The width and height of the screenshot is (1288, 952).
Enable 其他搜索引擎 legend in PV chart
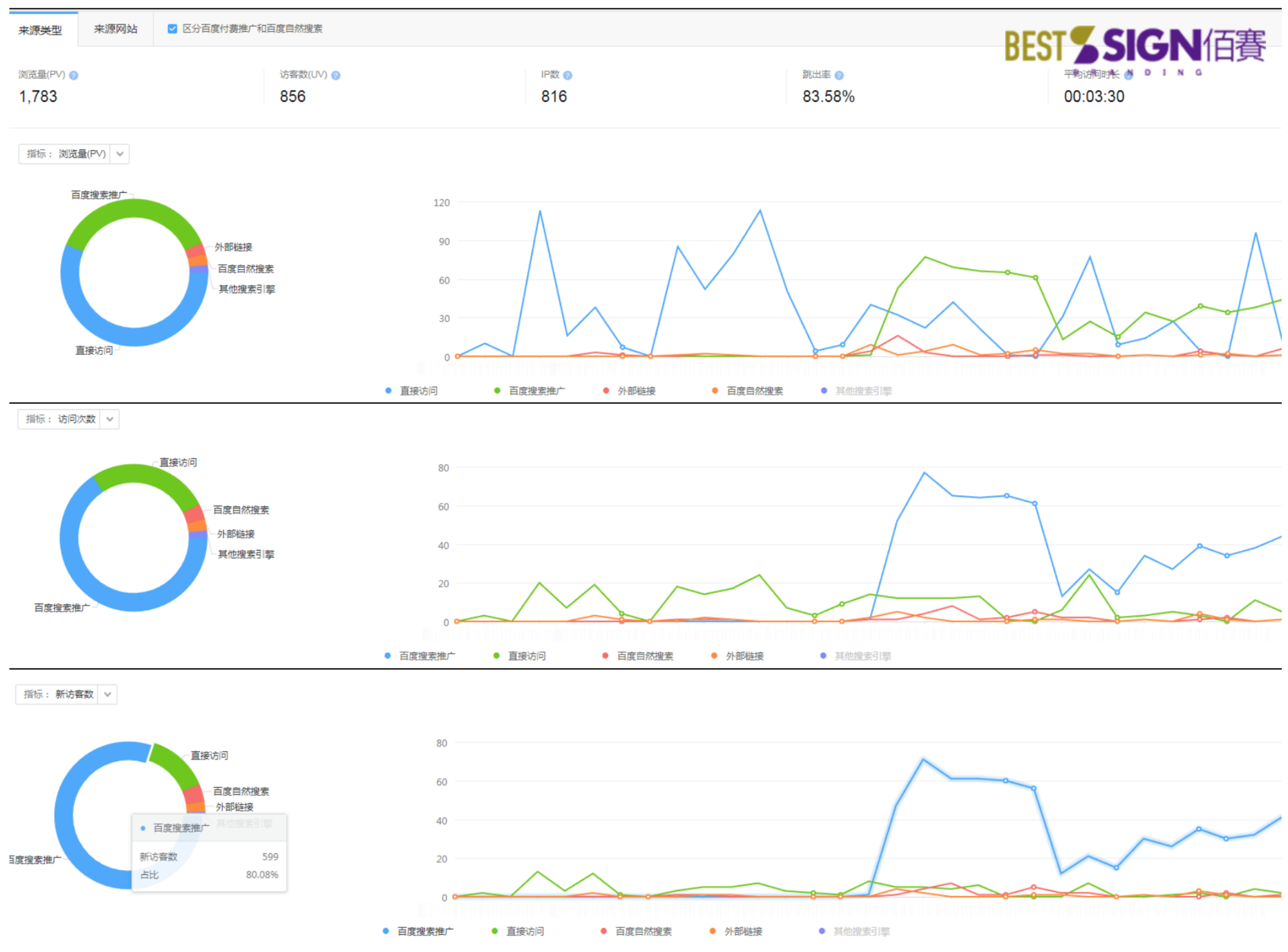(857, 392)
